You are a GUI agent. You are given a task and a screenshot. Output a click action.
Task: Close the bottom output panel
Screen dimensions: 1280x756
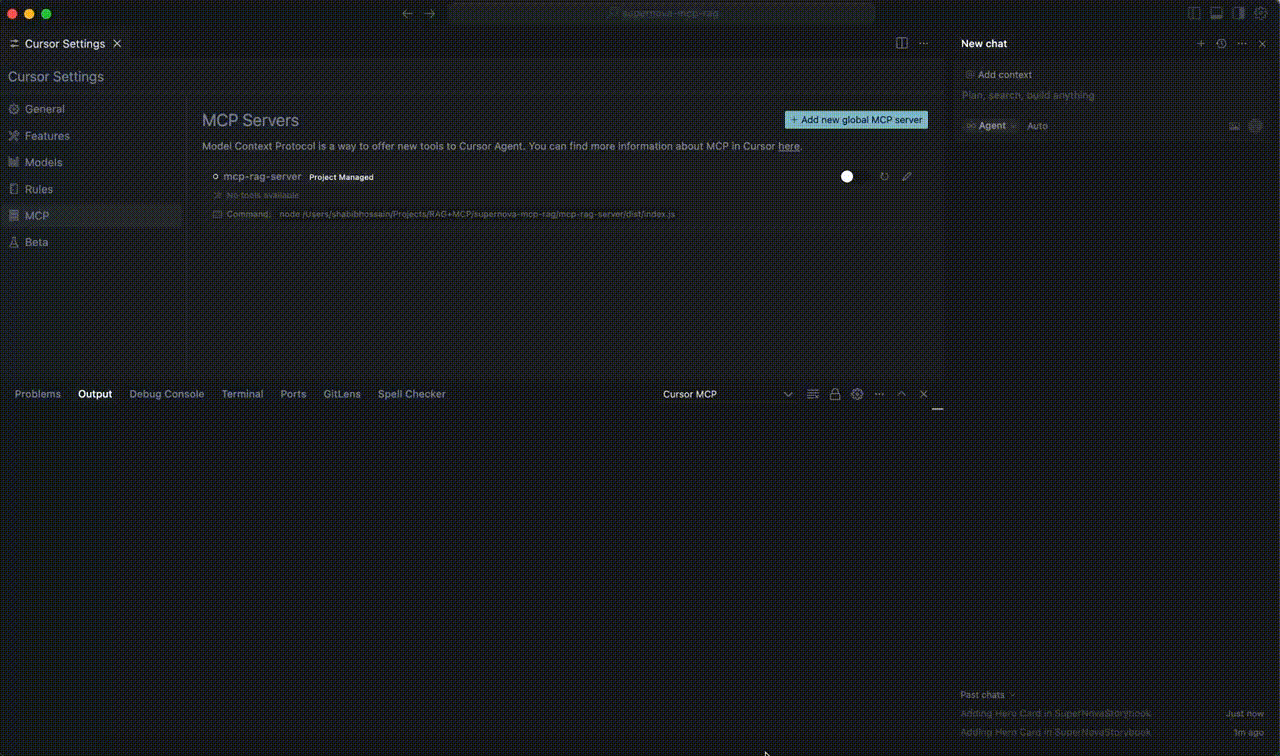pyautogui.click(x=924, y=394)
